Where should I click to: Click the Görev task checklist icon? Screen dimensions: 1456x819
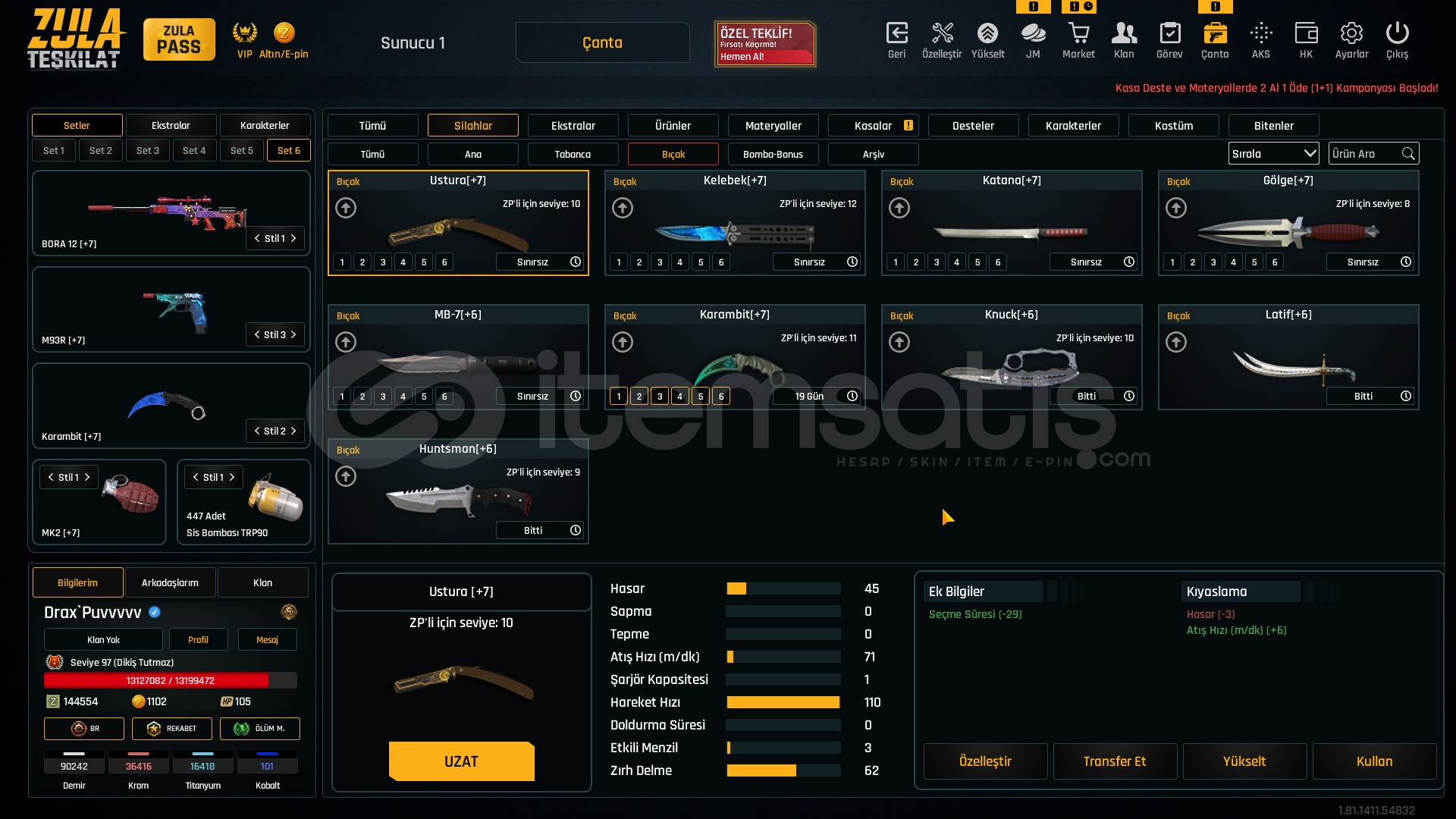1169,34
